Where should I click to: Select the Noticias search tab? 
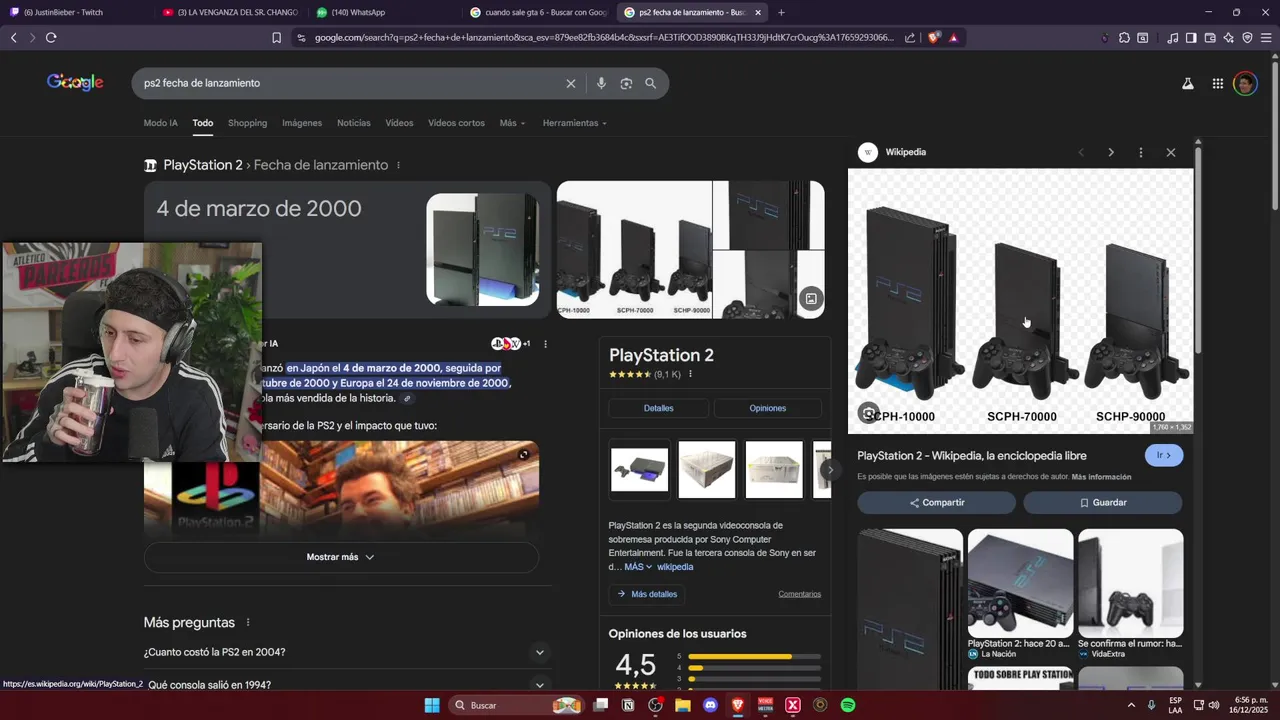click(x=354, y=123)
